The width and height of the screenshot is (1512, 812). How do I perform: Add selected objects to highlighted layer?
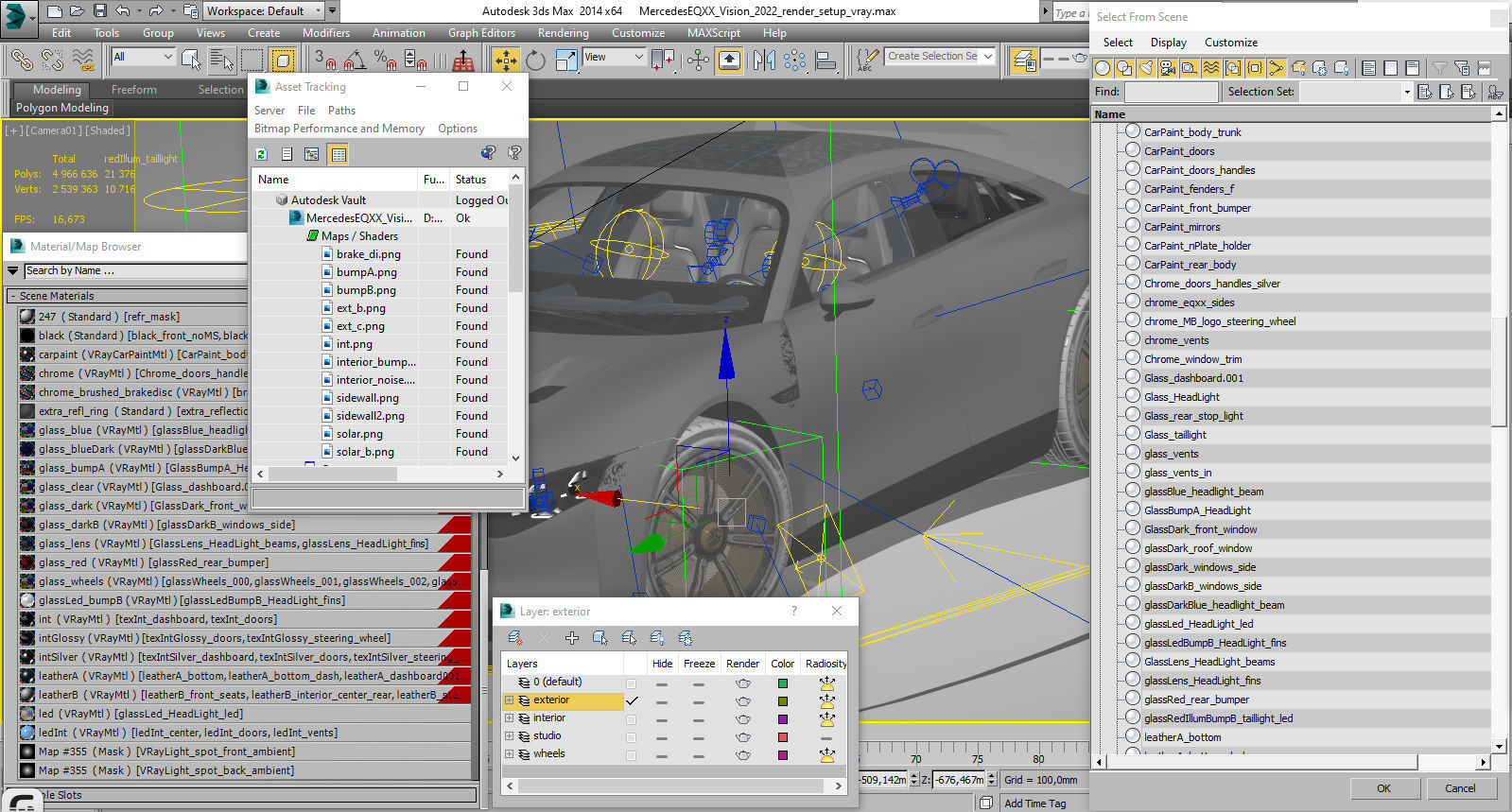pos(572,638)
